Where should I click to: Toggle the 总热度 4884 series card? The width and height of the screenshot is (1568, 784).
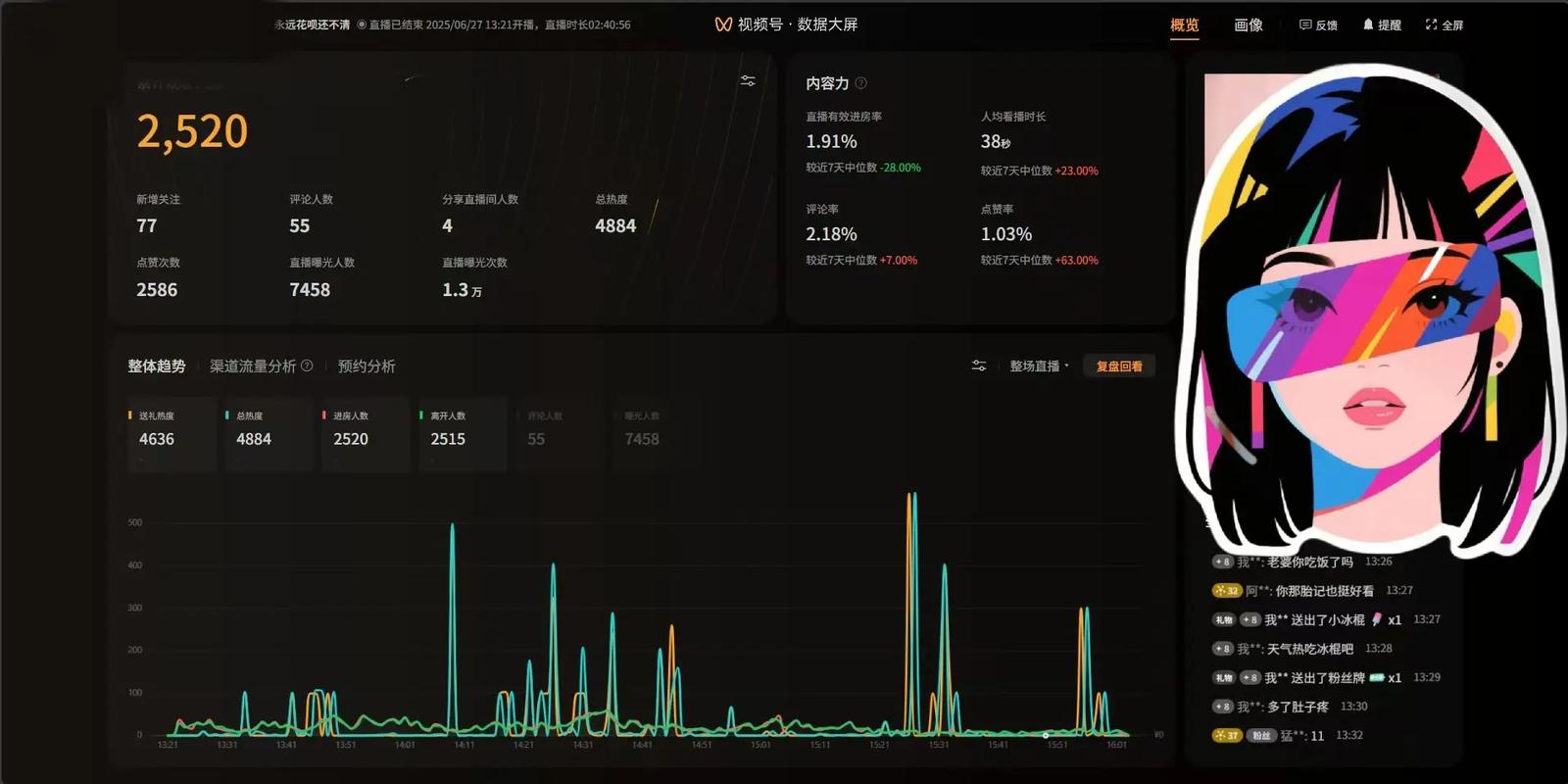[x=269, y=434]
